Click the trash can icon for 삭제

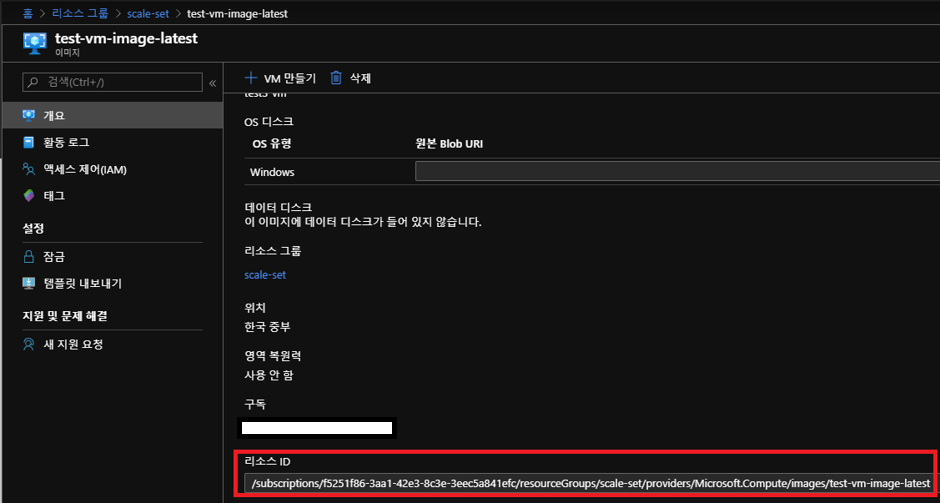click(x=336, y=78)
